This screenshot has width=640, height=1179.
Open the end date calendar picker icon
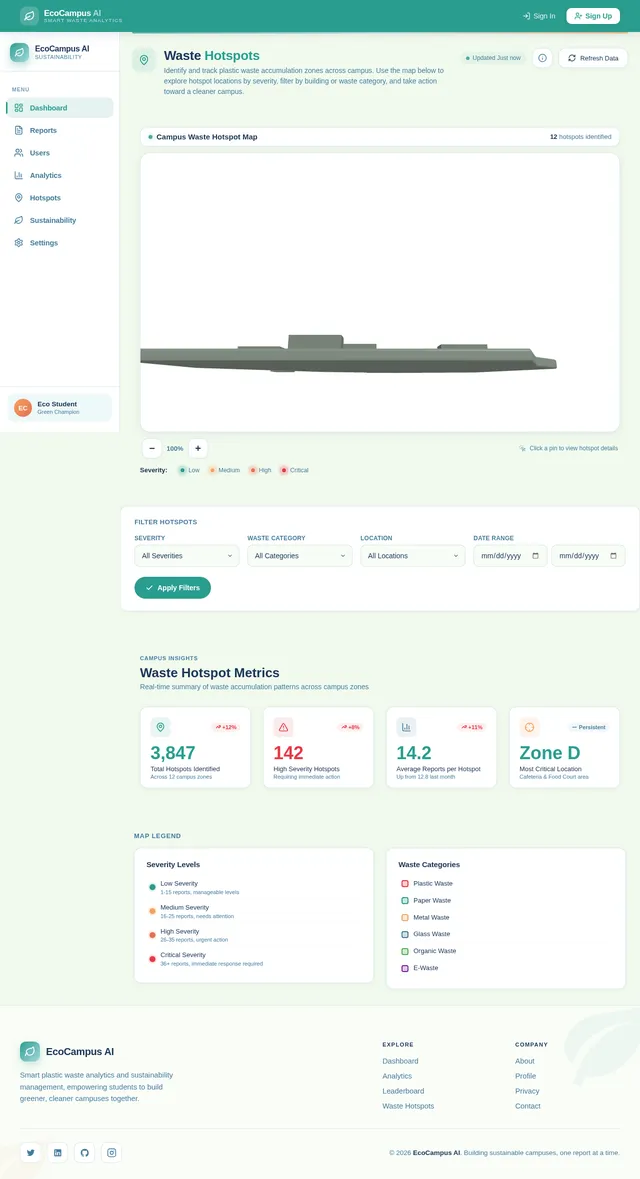tap(614, 556)
